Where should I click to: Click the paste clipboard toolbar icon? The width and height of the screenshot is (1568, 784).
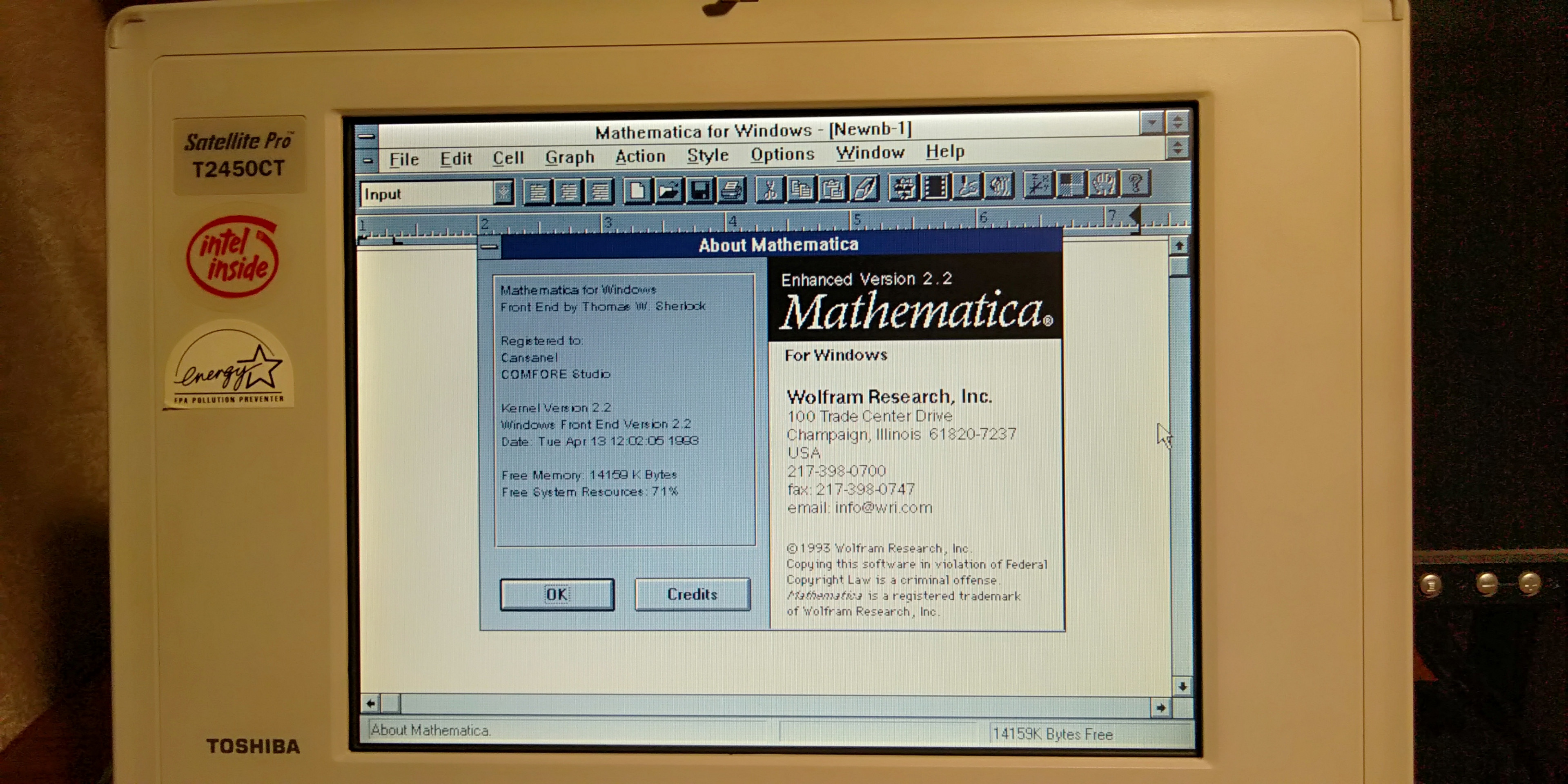point(833,187)
